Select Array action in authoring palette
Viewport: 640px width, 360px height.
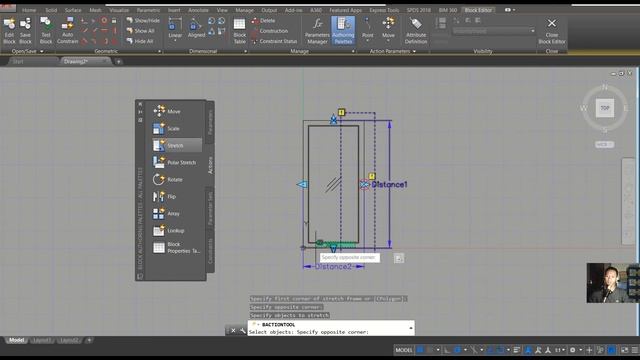[x=176, y=213]
